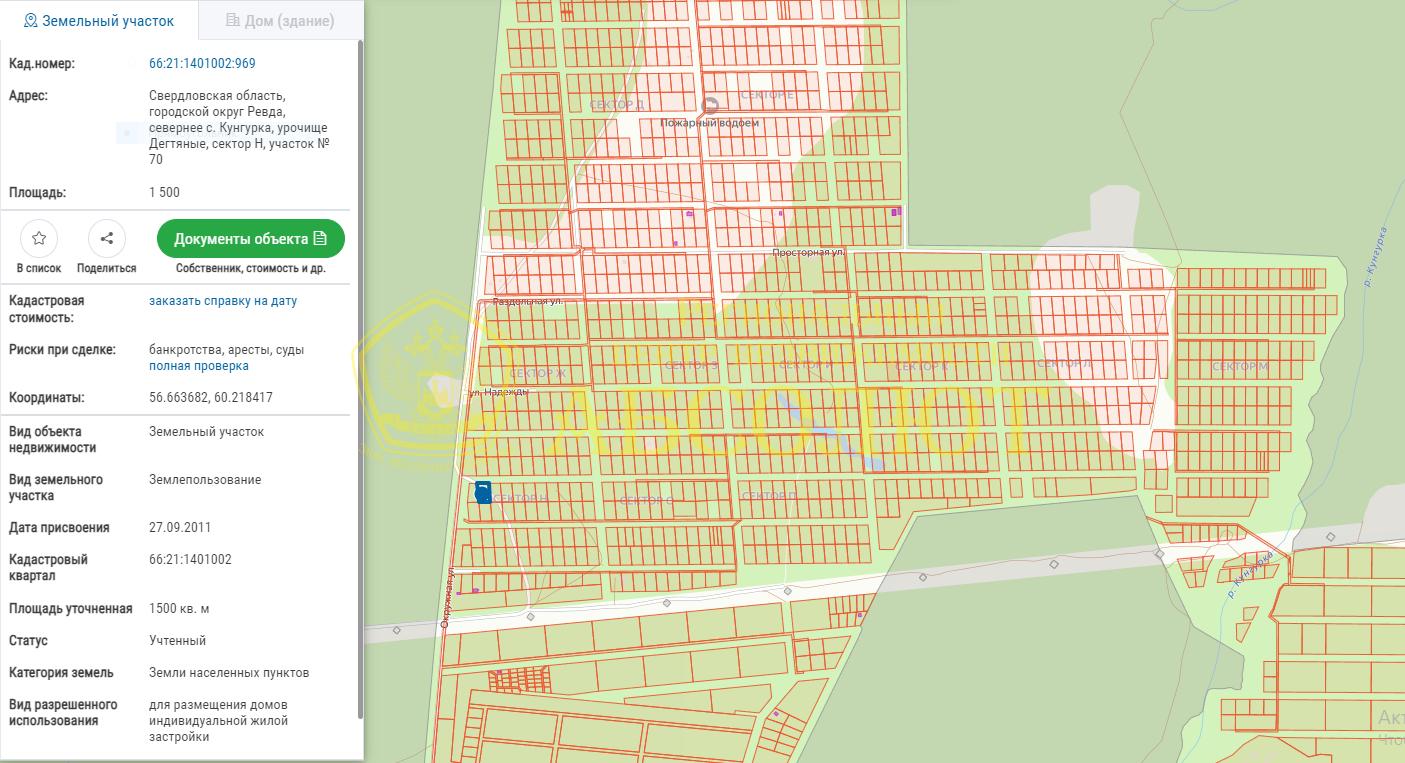Click the building icon on Дом (здание) tab
Screen dimensions: 1405x763
pos(233,20)
